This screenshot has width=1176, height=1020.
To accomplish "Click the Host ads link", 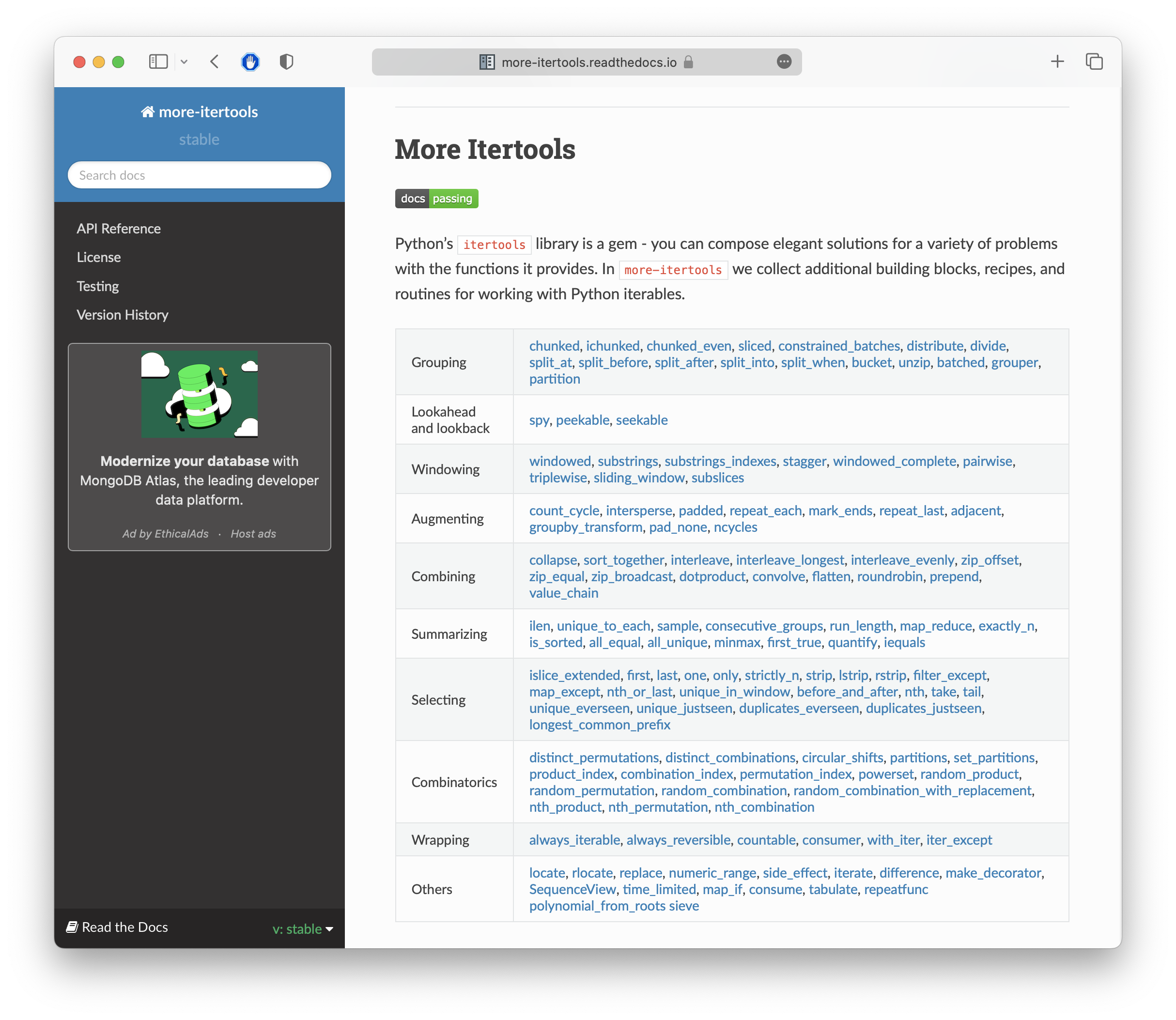I will (x=253, y=534).
